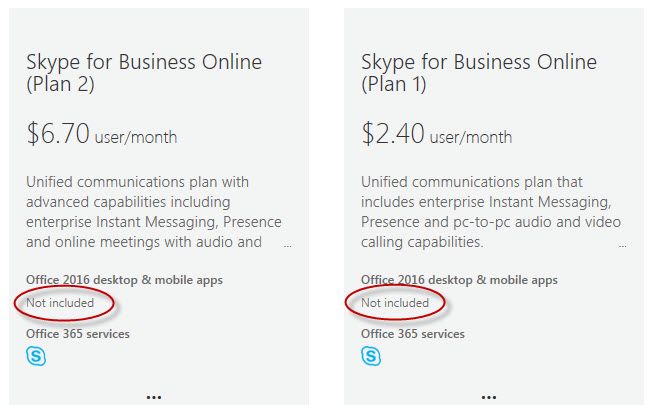Open the more options ellipsis under Plan 2

pos(154,396)
